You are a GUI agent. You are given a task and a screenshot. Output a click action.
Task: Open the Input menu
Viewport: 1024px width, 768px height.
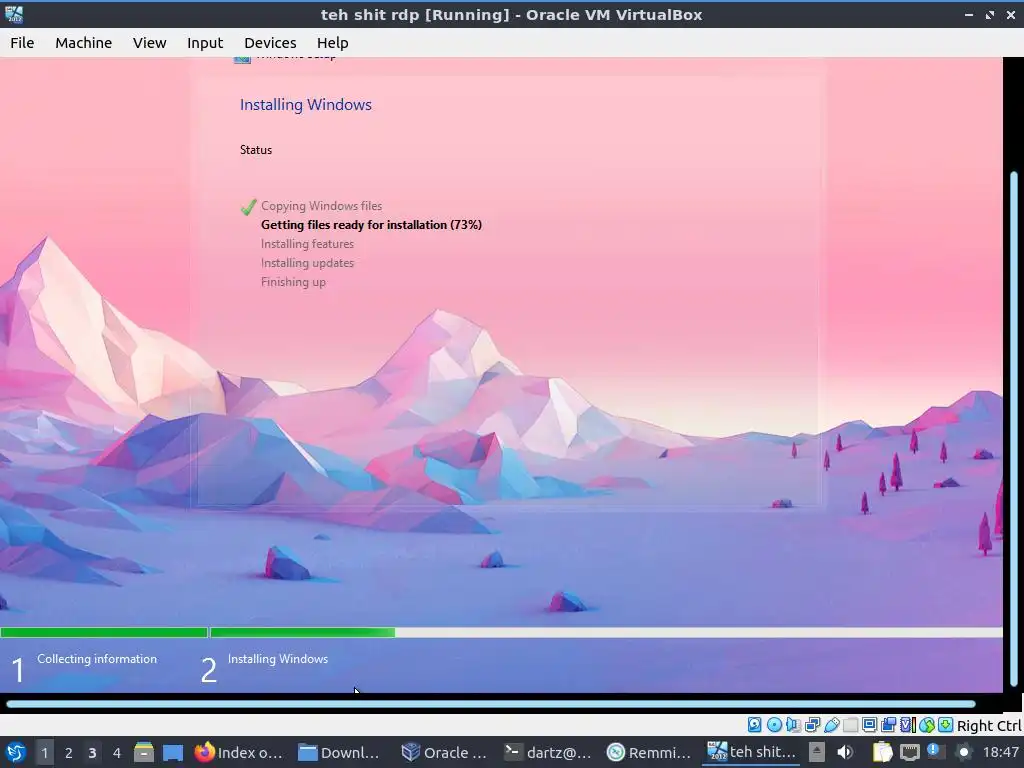pyautogui.click(x=205, y=42)
